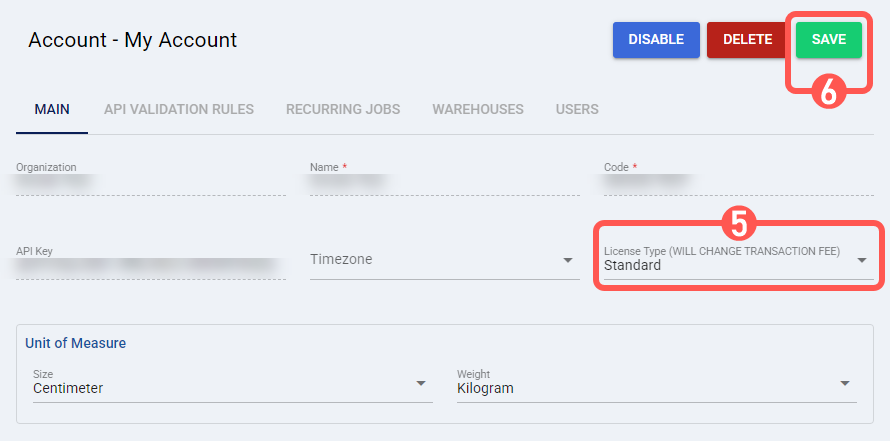Switch to the MAIN tab

point(52,109)
